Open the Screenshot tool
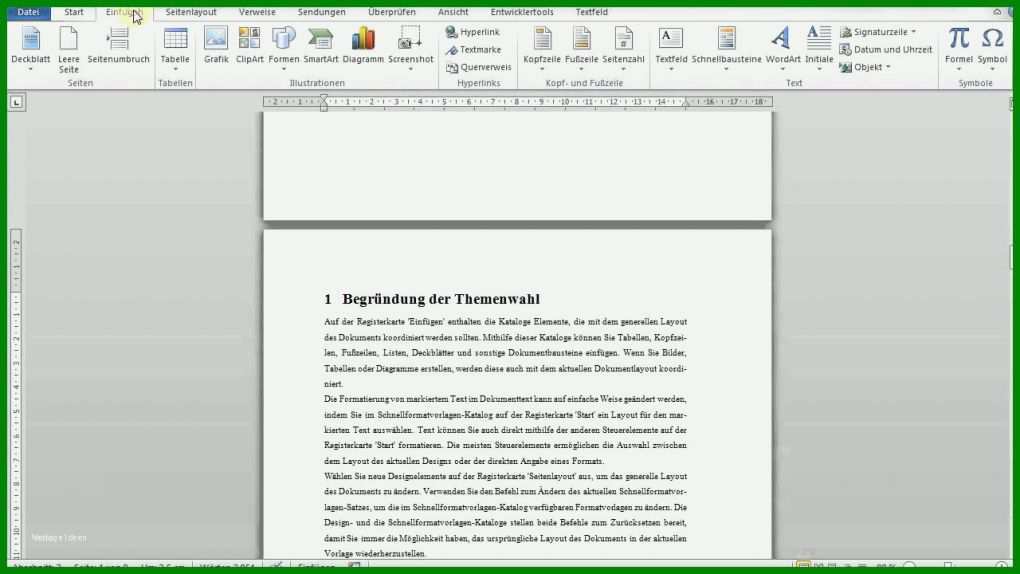This screenshot has height=574, width=1020. 410,48
